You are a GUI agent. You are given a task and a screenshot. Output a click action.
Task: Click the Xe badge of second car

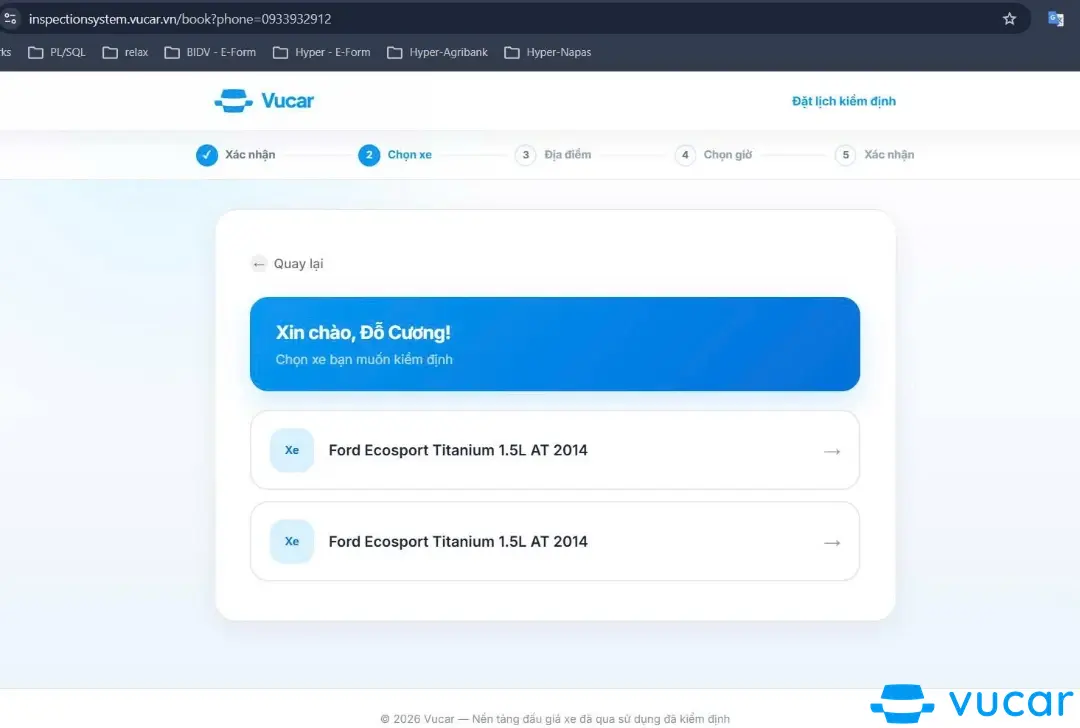pyautogui.click(x=292, y=541)
